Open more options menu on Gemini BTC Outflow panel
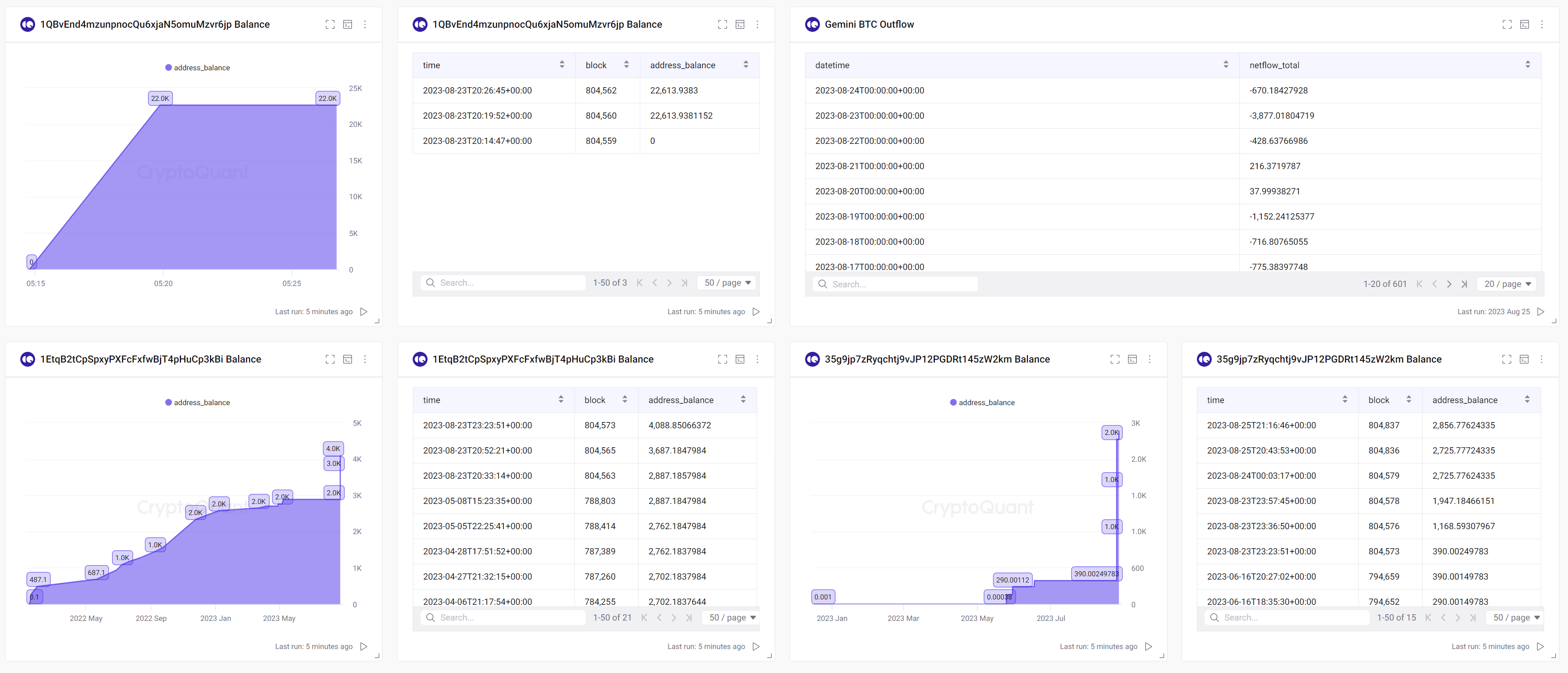 pos(1542,24)
